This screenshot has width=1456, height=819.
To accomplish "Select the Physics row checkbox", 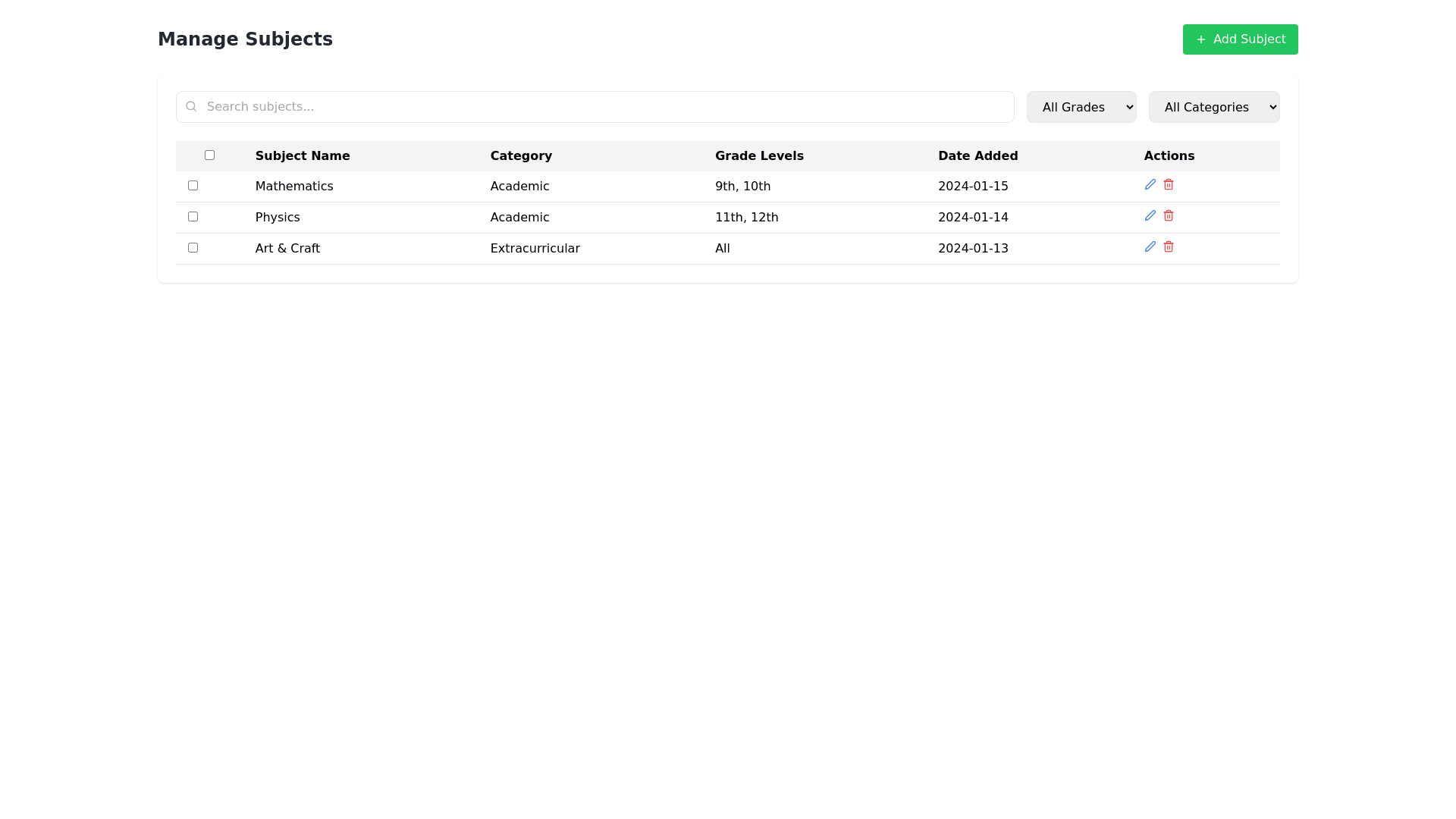I will [x=193, y=216].
